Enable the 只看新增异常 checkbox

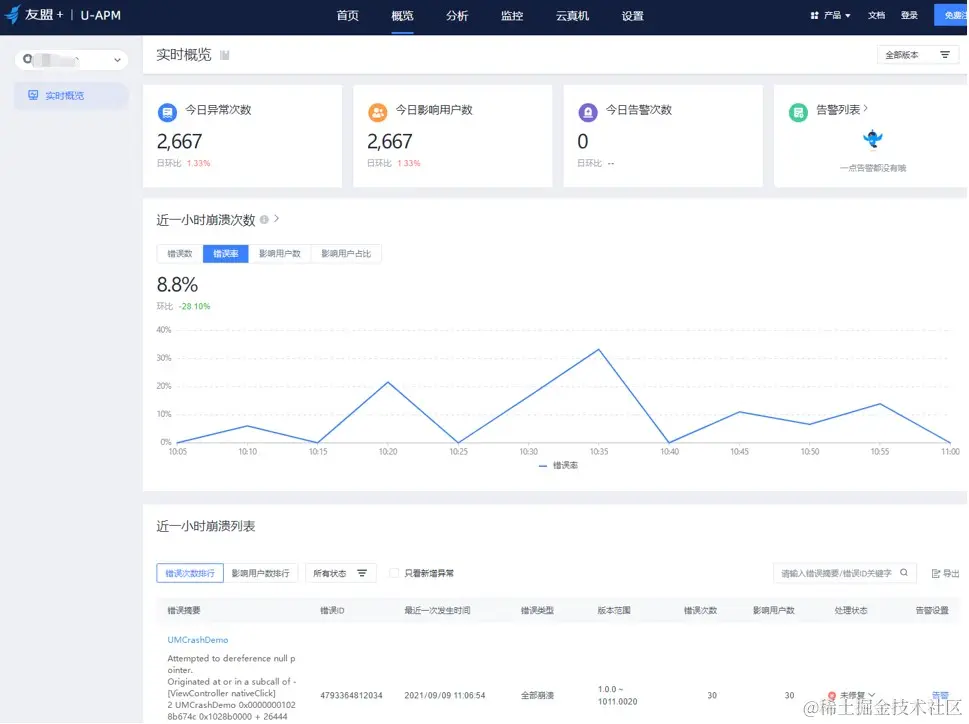point(394,573)
